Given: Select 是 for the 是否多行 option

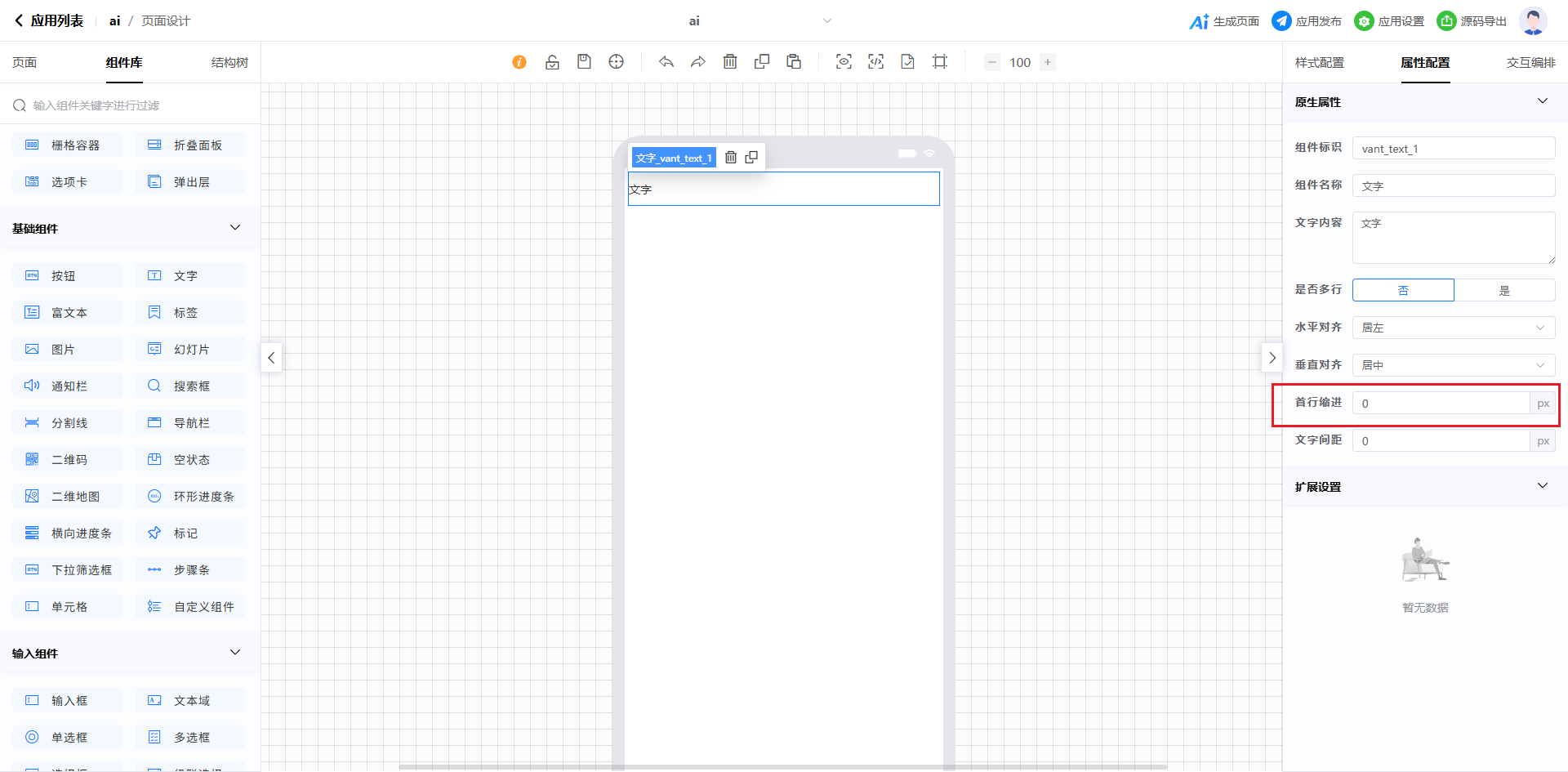Looking at the screenshot, I should coord(1504,290).
